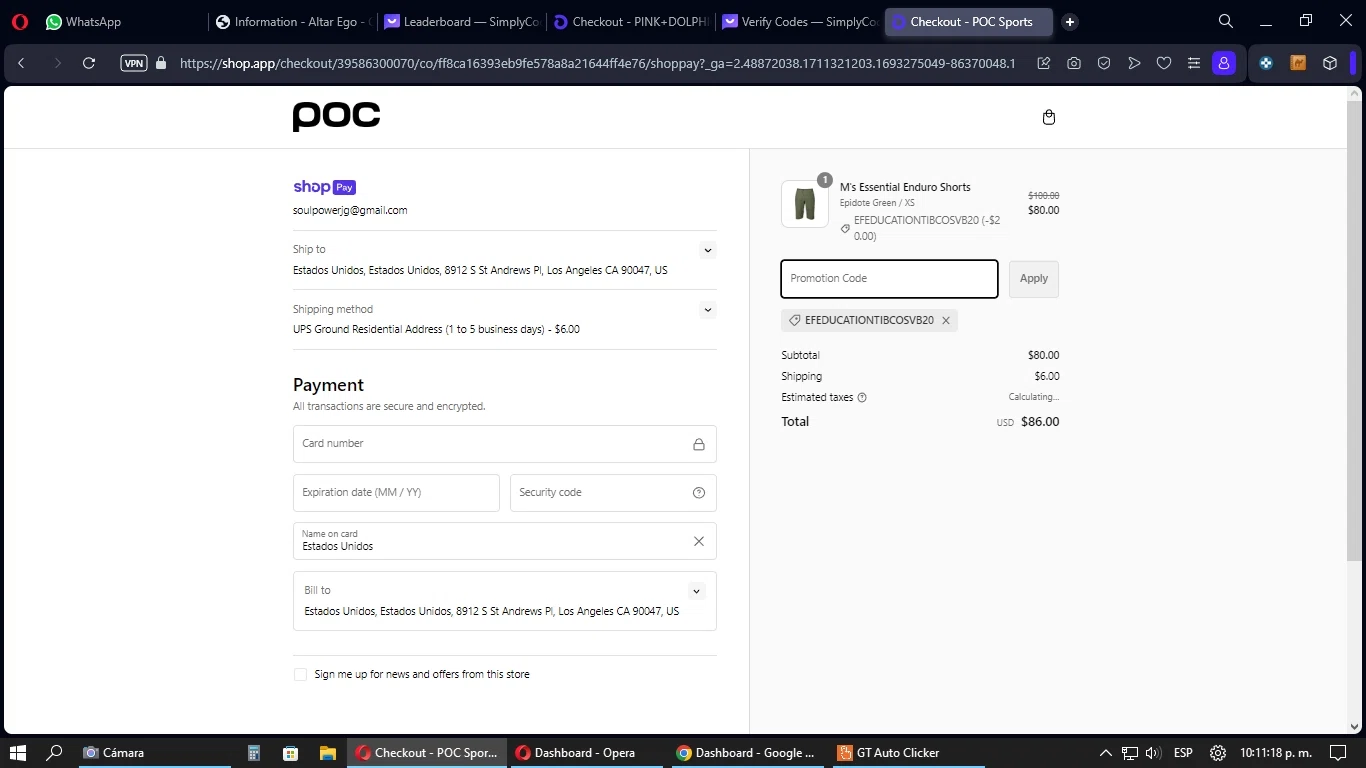Click the share page icon in address bar

tap(1044, 63)
